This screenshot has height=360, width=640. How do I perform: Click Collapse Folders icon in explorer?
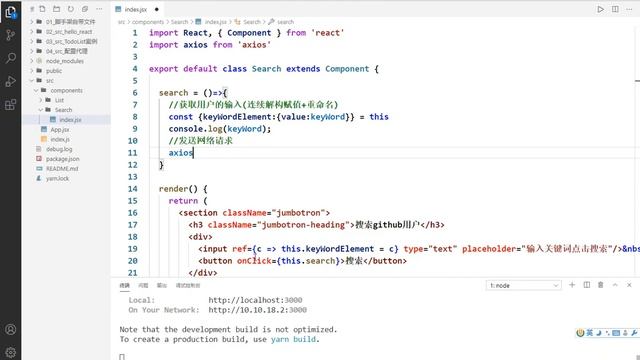pyautogui.click(x=85, y=9)
